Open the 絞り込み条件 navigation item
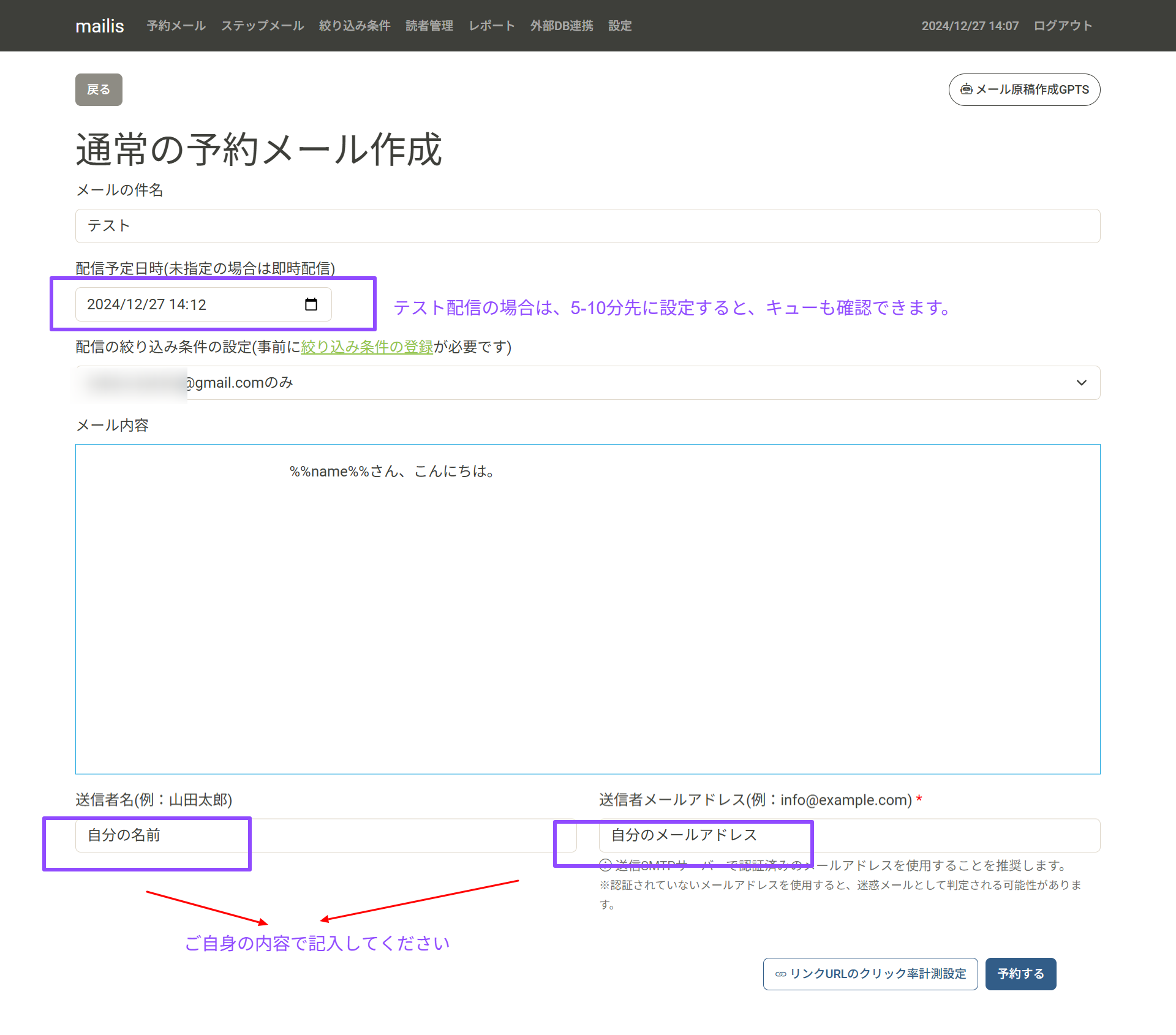 coord(354,26)
